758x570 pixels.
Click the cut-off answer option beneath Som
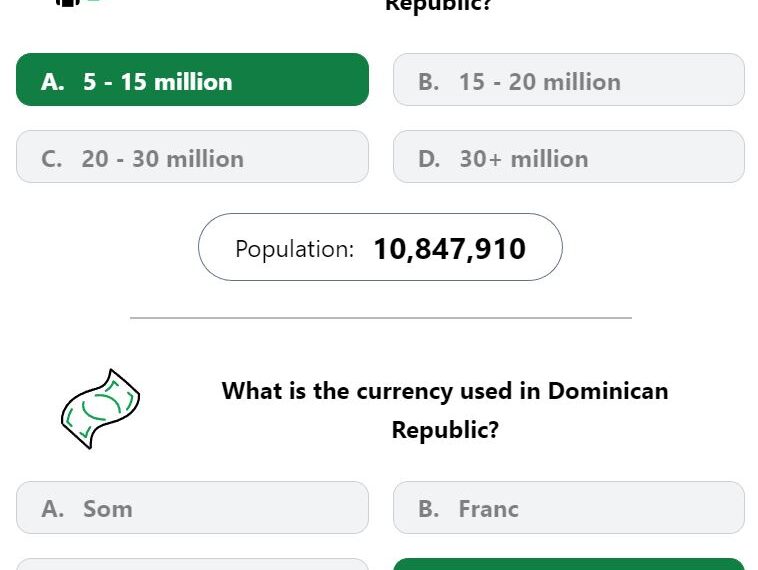tap(192, 564)
